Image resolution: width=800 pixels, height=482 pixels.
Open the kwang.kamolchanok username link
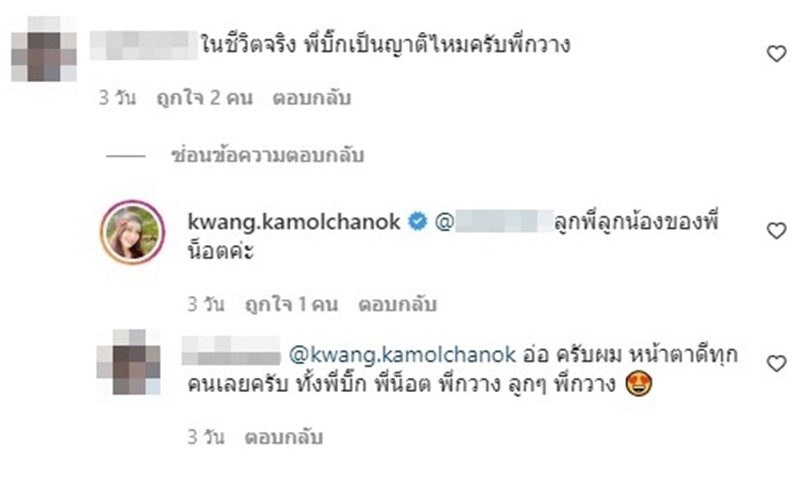294,222
